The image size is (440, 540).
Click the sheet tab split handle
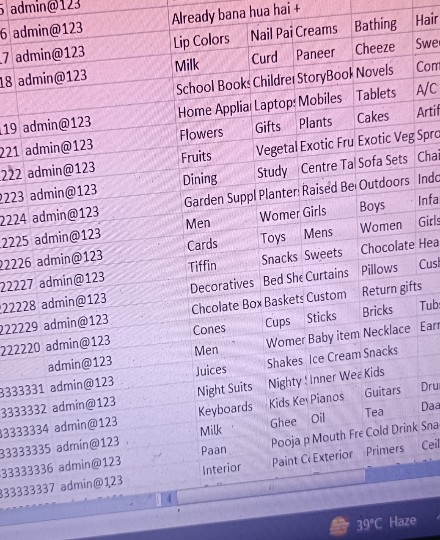coord(159,500)
